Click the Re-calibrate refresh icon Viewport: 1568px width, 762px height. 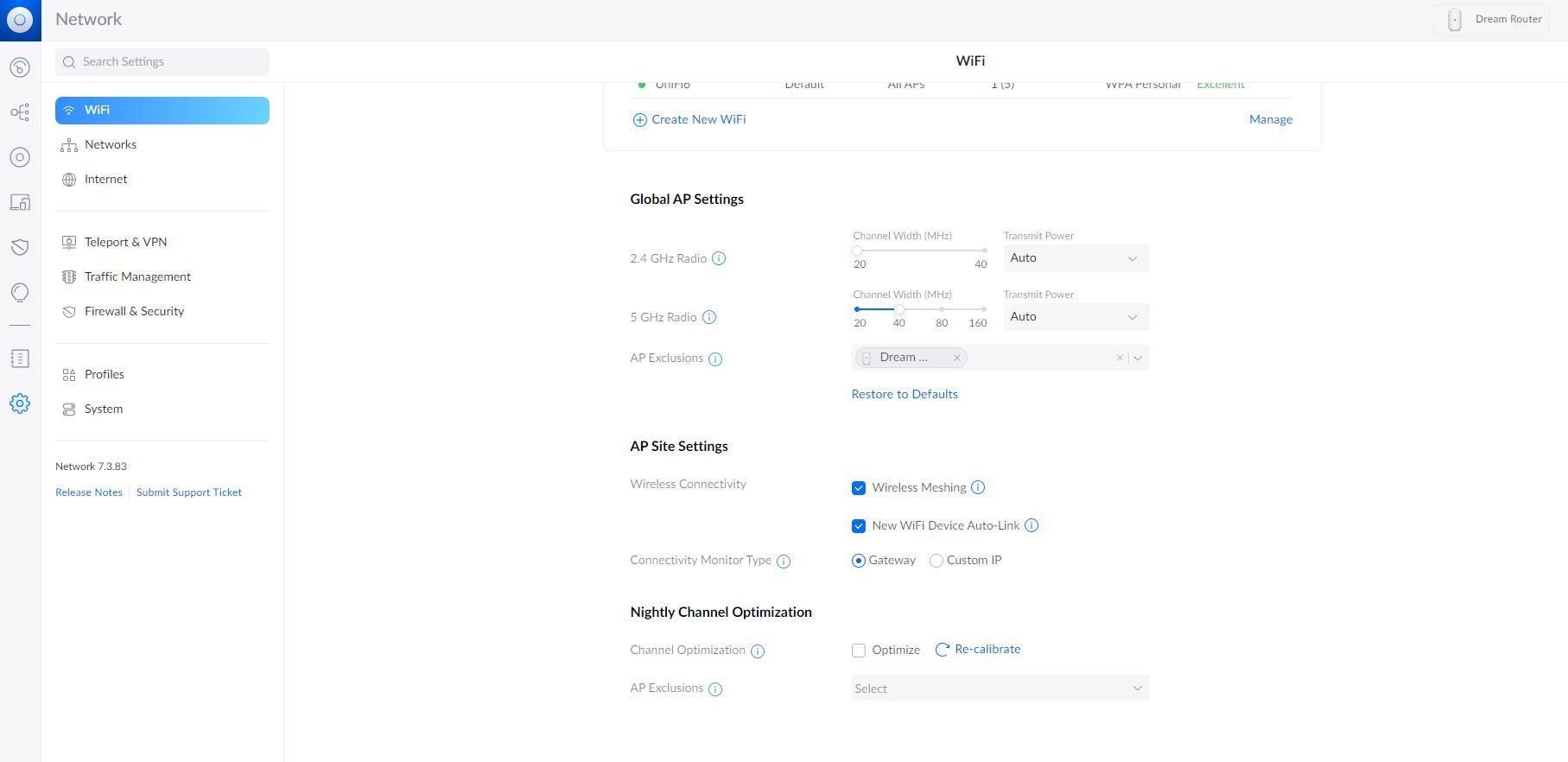(x=942, y=650)
